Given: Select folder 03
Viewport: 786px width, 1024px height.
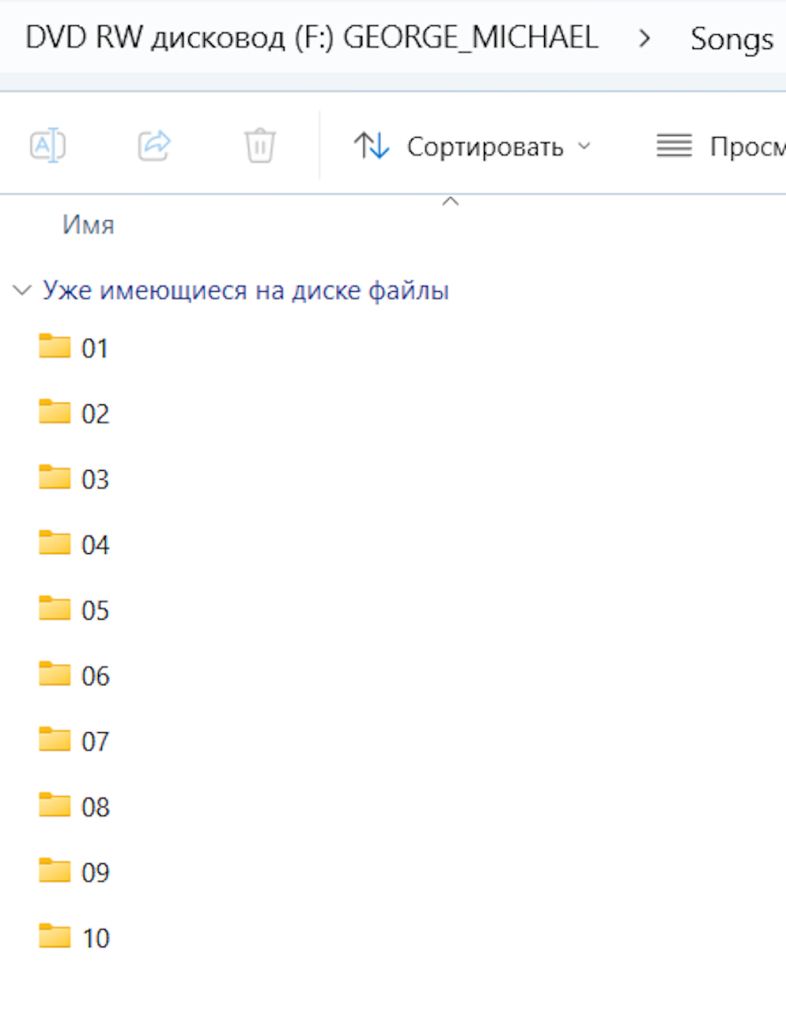Looking at the screenshot, I should click(x=74, y=479).
